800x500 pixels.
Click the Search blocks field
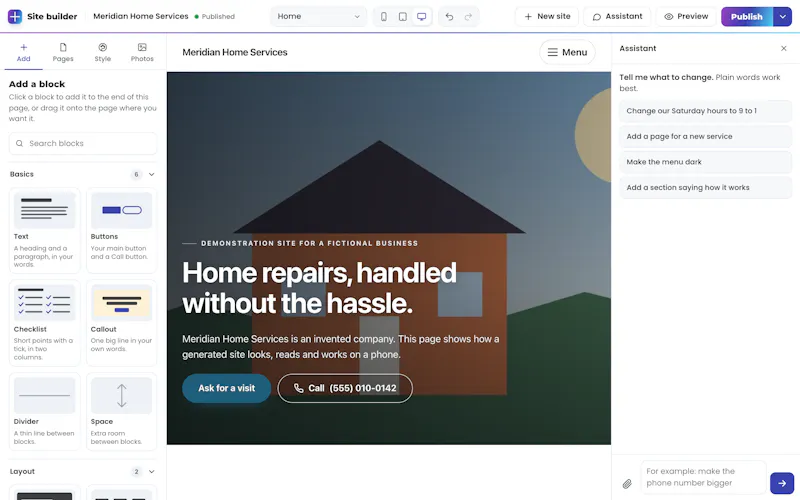point(83,143)
